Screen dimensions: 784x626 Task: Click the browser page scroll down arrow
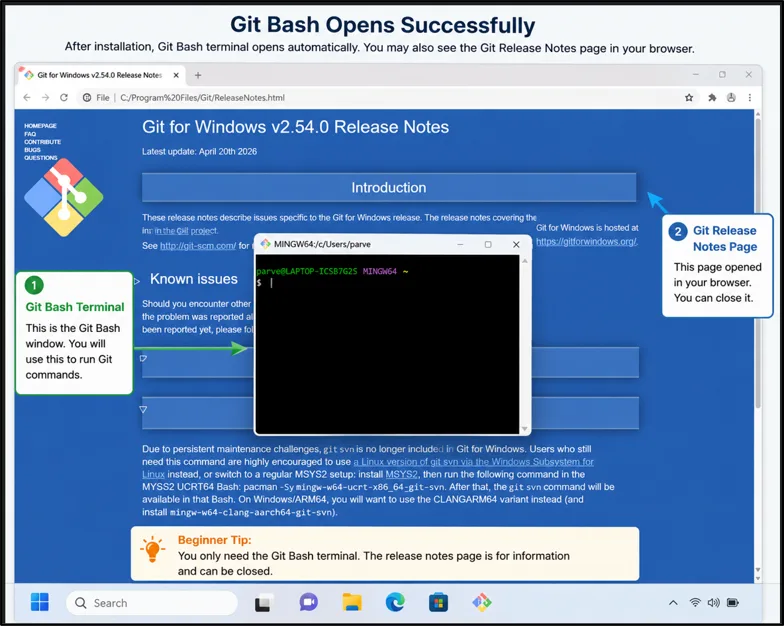(758, 578)
